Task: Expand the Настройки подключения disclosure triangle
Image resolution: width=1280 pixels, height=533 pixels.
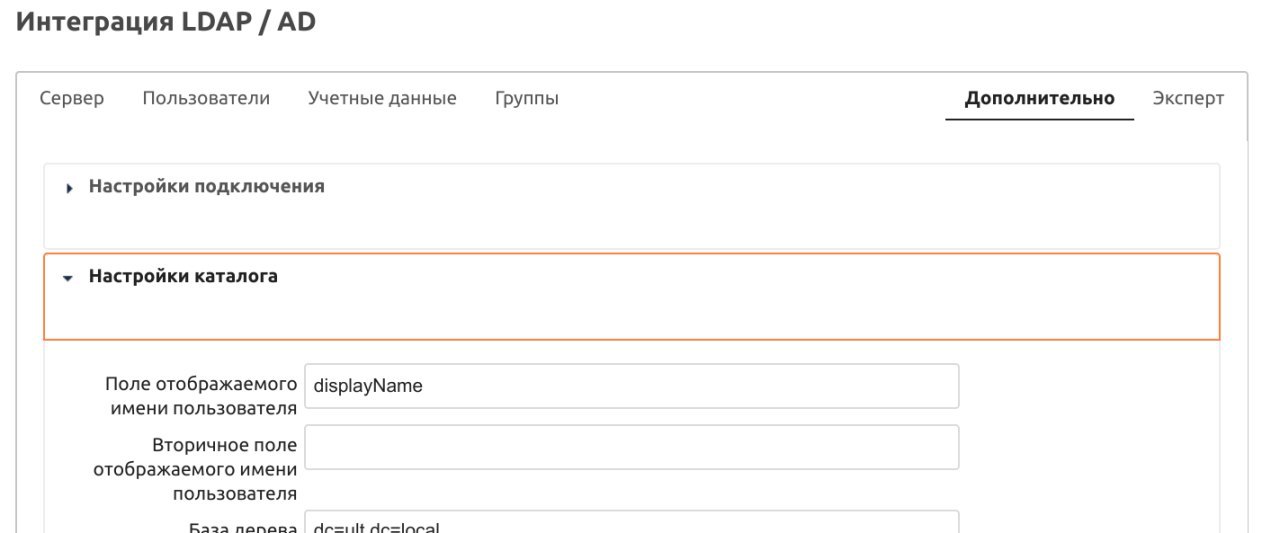Action: pos(69,188)
